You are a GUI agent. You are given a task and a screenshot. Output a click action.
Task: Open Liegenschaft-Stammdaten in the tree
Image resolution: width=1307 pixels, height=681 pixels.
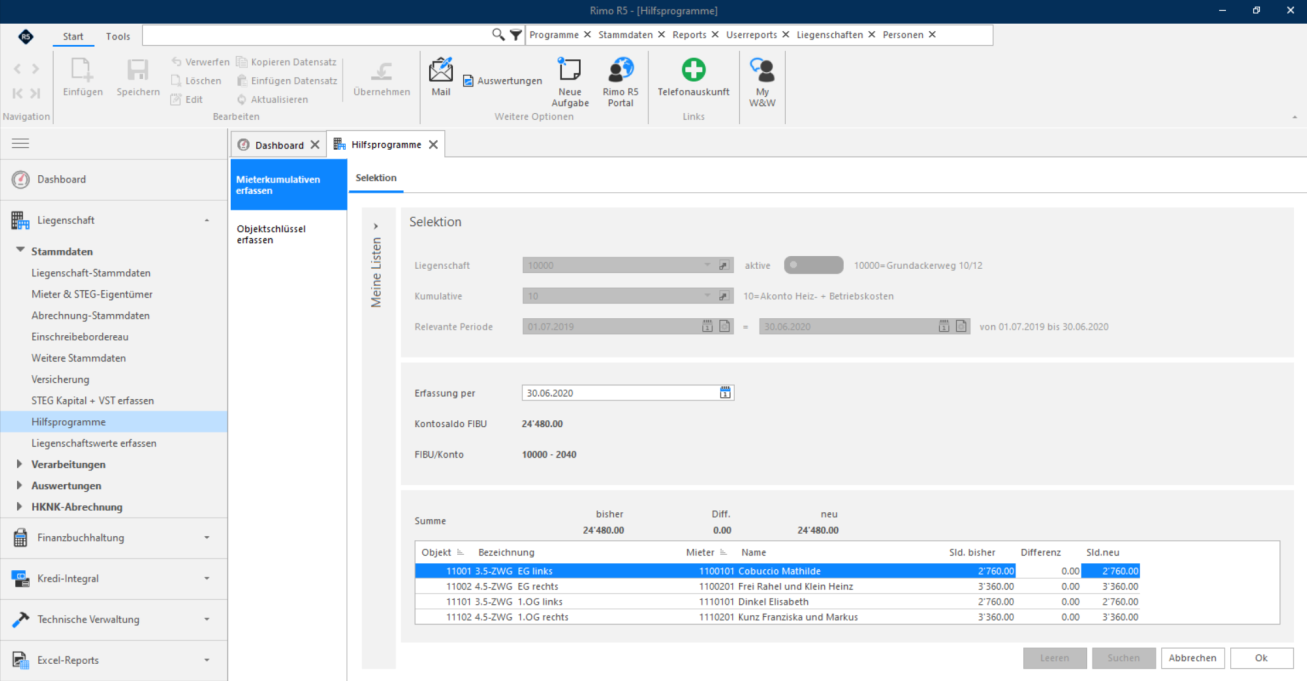(91, 273)
